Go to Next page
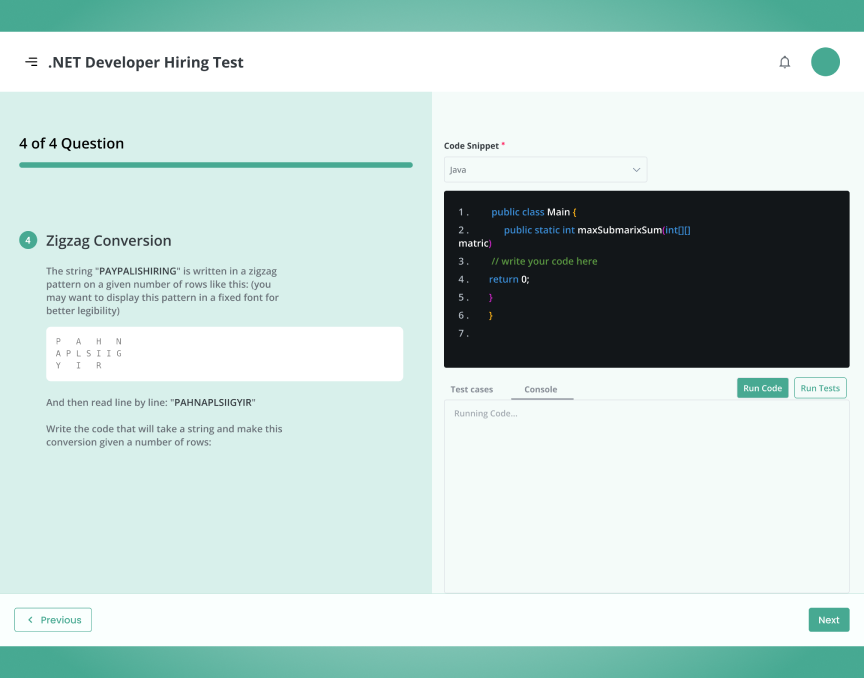Viewport: 864px width, 678px height. tap(828, 620)
